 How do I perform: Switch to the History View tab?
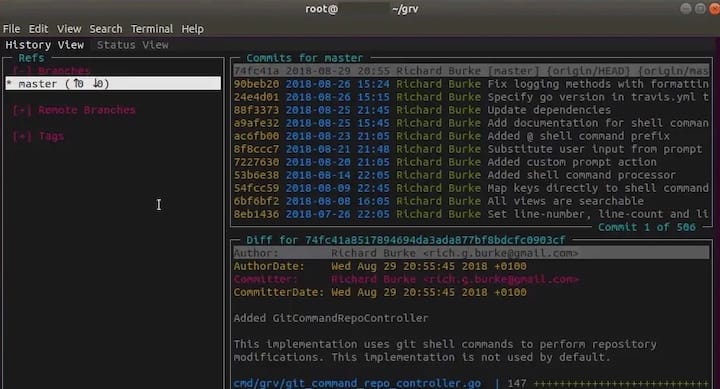(45, 45)
